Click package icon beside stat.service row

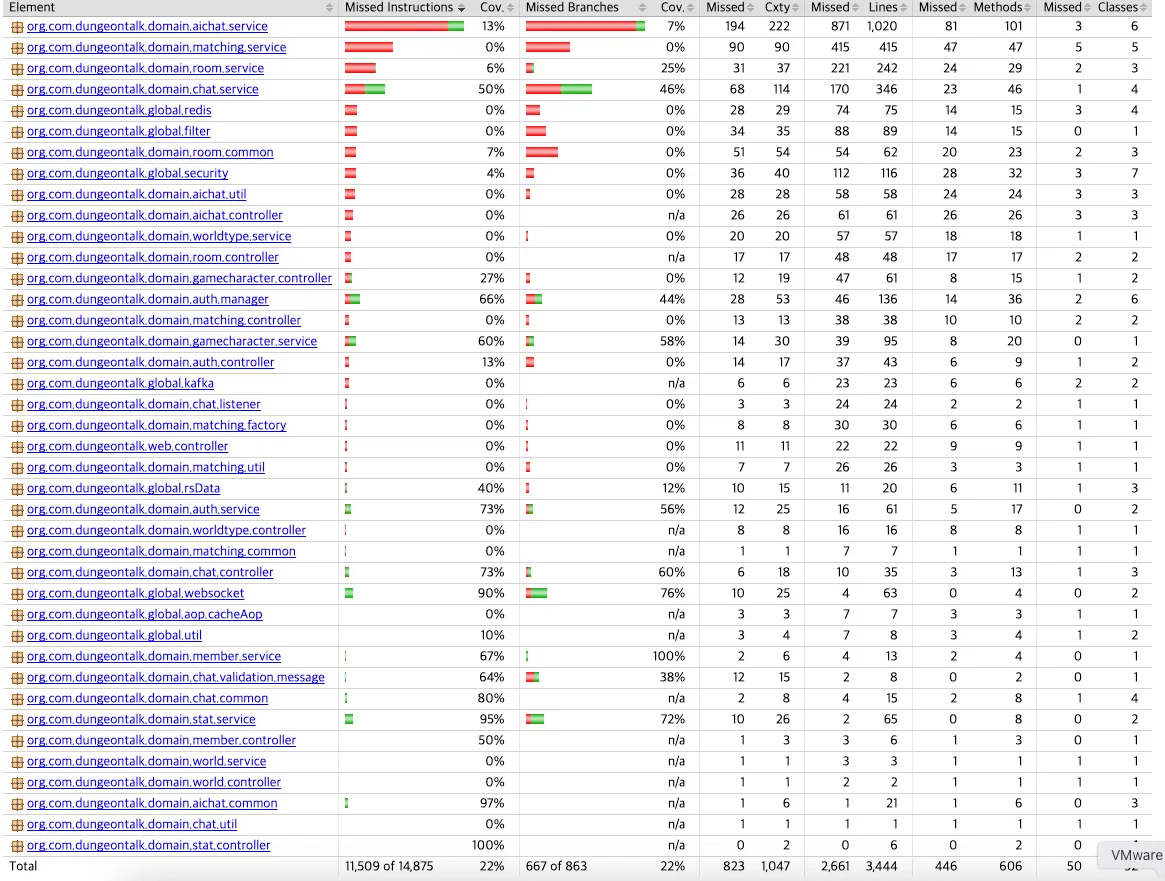pyautogui.click(x=17, y=720)
